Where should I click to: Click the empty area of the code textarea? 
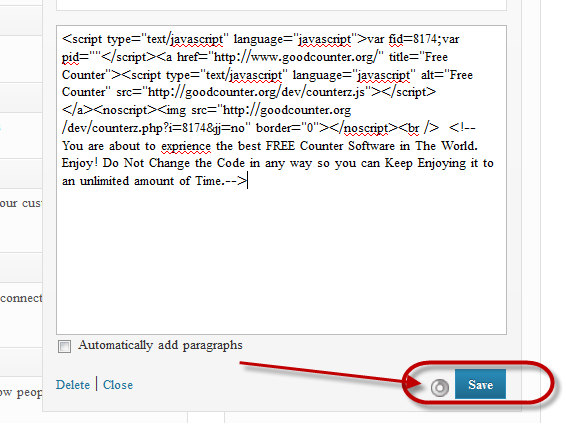(x=281, y=259)
